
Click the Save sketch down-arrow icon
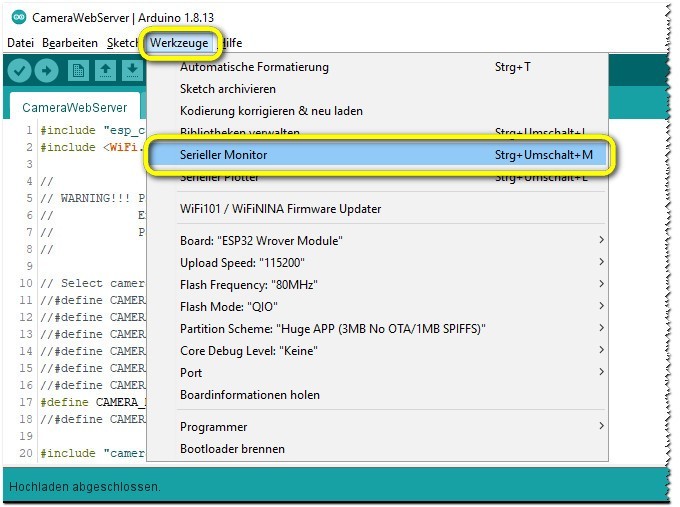(132, 71)
